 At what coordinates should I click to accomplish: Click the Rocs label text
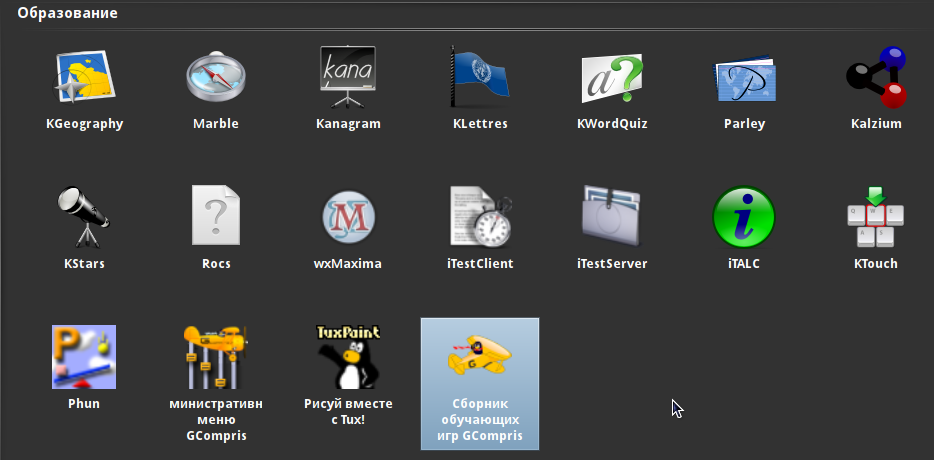click(216, 263)
